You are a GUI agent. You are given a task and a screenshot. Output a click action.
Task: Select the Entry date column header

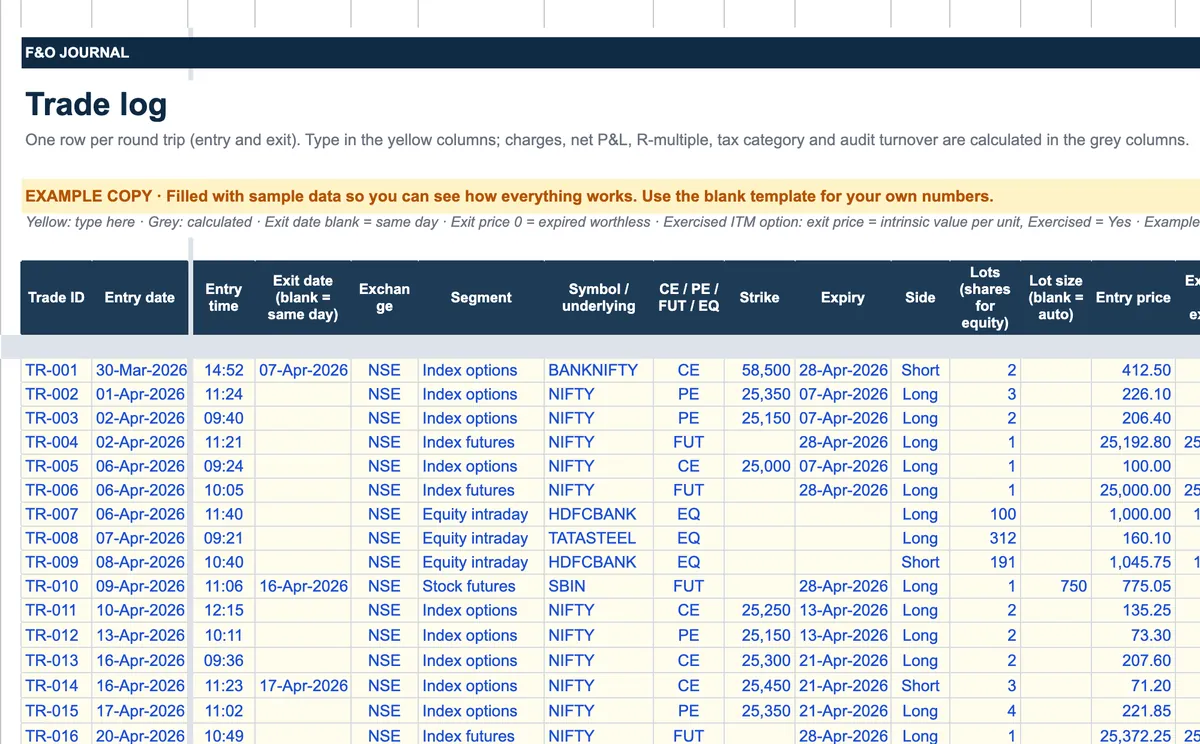point(139,297)
